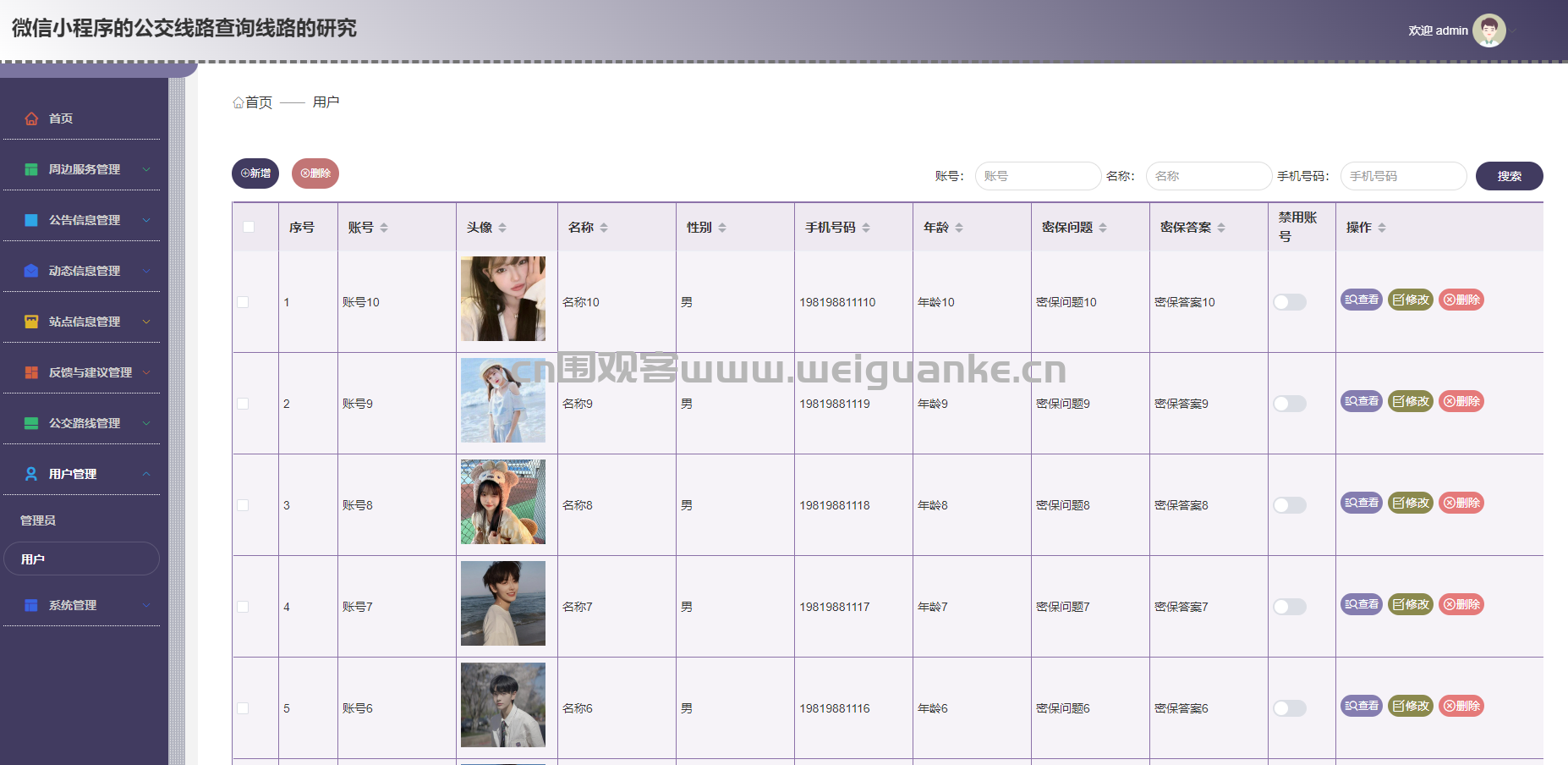Viewport: 1568px width, 765px height.
Task: Open the 管理员 submenu item
Action: [x=38, y=520]
